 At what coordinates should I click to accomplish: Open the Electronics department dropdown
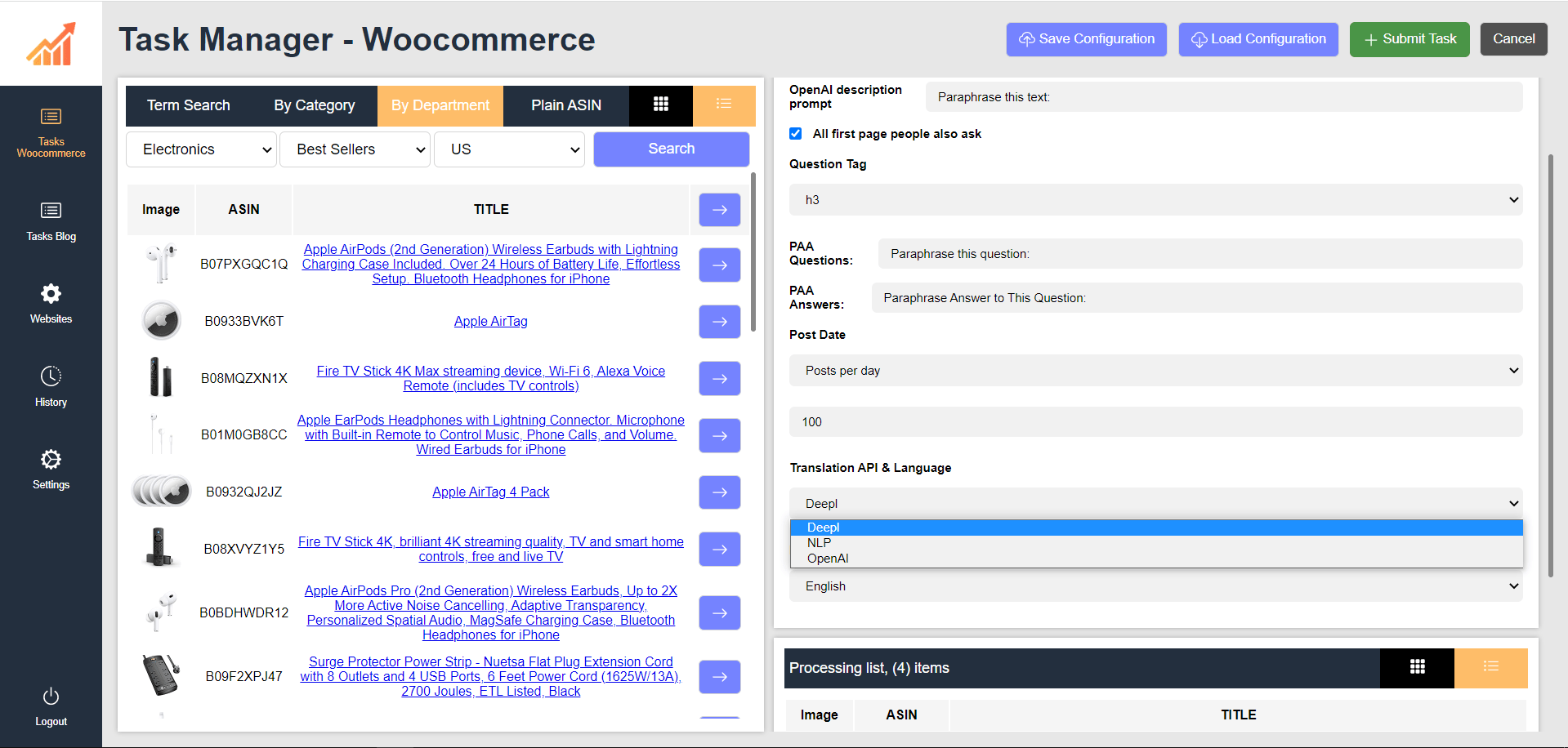click(x=201, y=149)
